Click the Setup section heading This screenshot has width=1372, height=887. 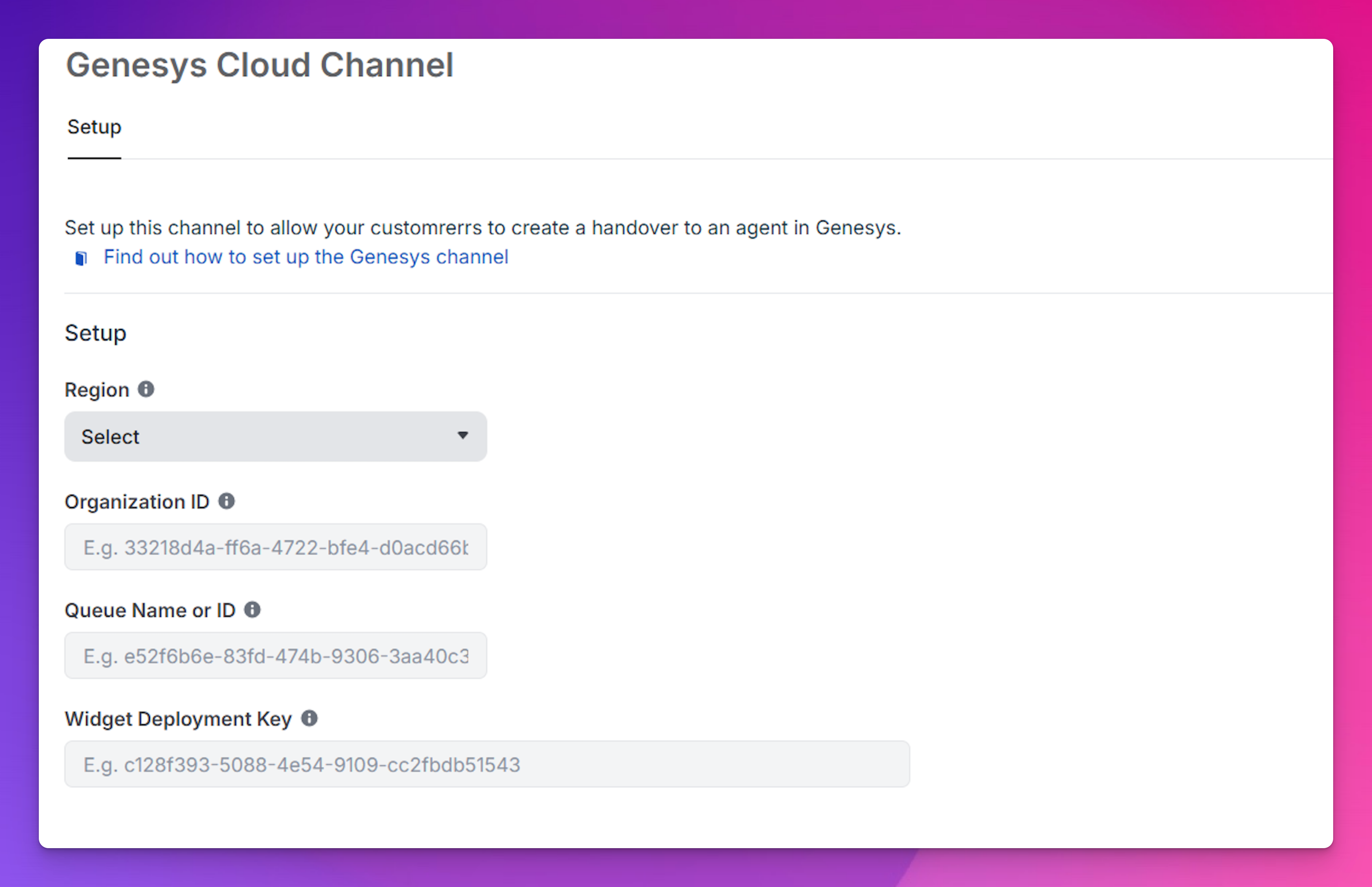click(x=95, y=333)
